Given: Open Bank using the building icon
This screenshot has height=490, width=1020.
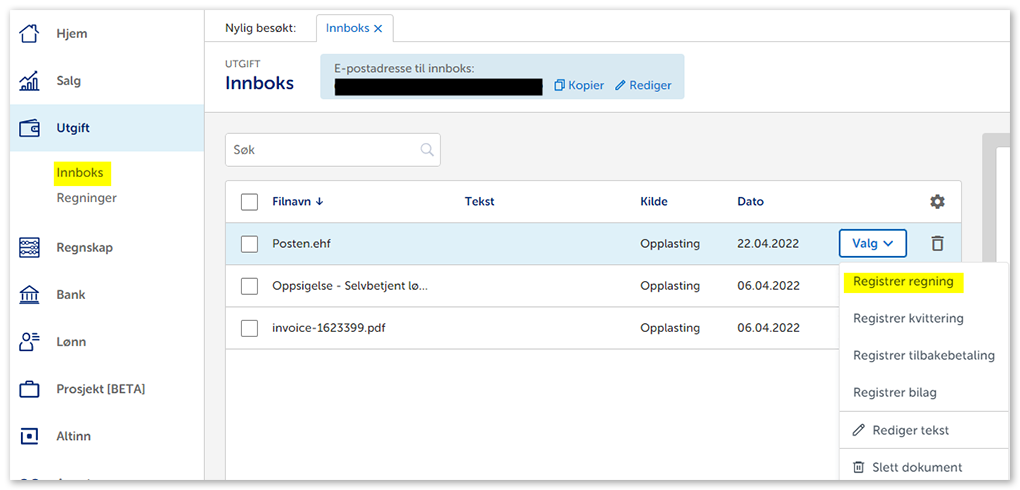Looking at the screenshot, I should (30, 295).
